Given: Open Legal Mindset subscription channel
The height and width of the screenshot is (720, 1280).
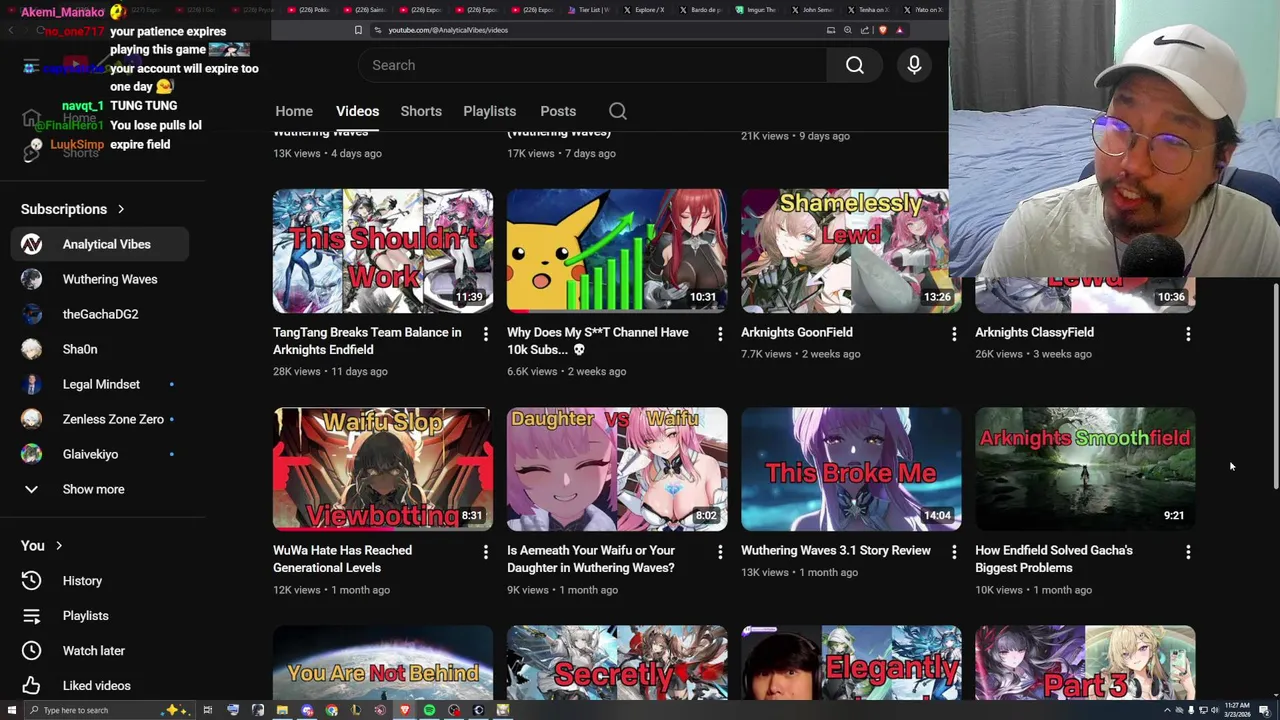Looking at the screenshot, I should click(x=100, y=384).
